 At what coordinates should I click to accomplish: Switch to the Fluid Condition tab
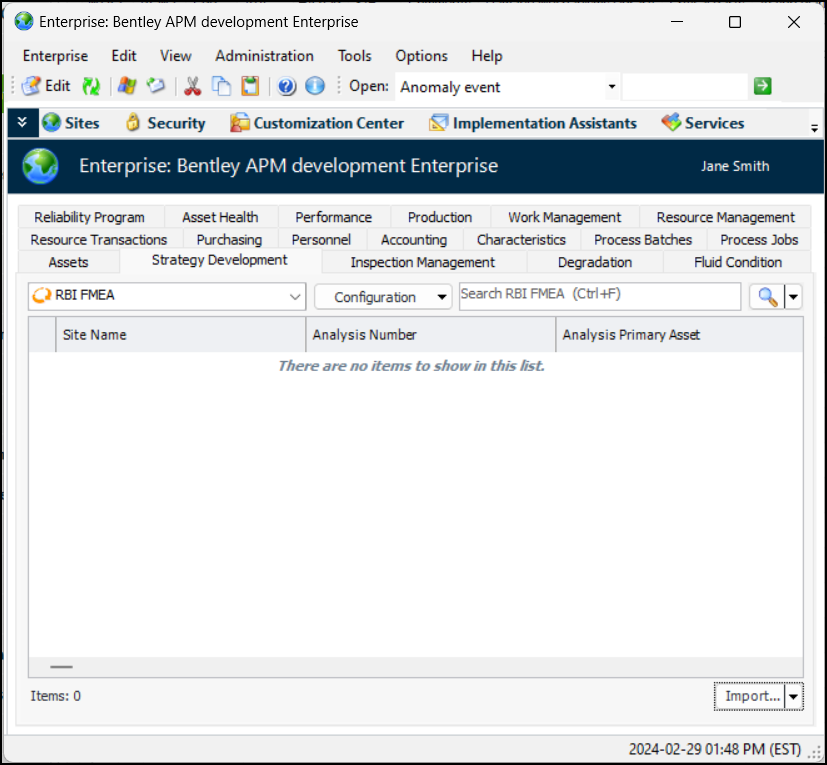[738, 262]
